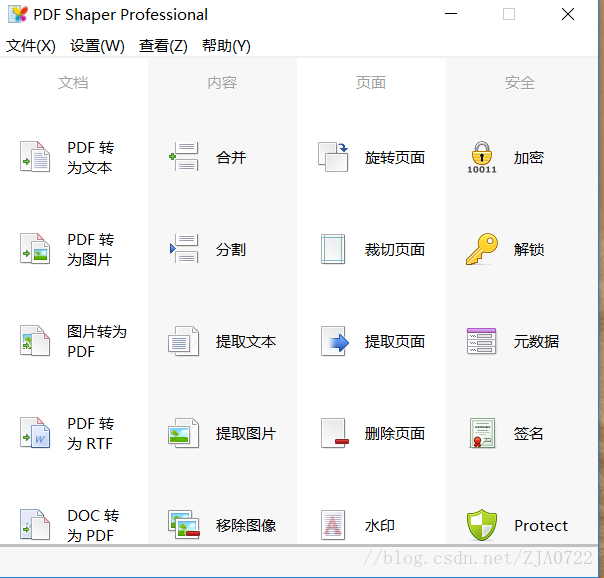The height and width of the screenshot is (578, 604).
Task: Click the watermark (水印) icon
Action: point(333,525)
